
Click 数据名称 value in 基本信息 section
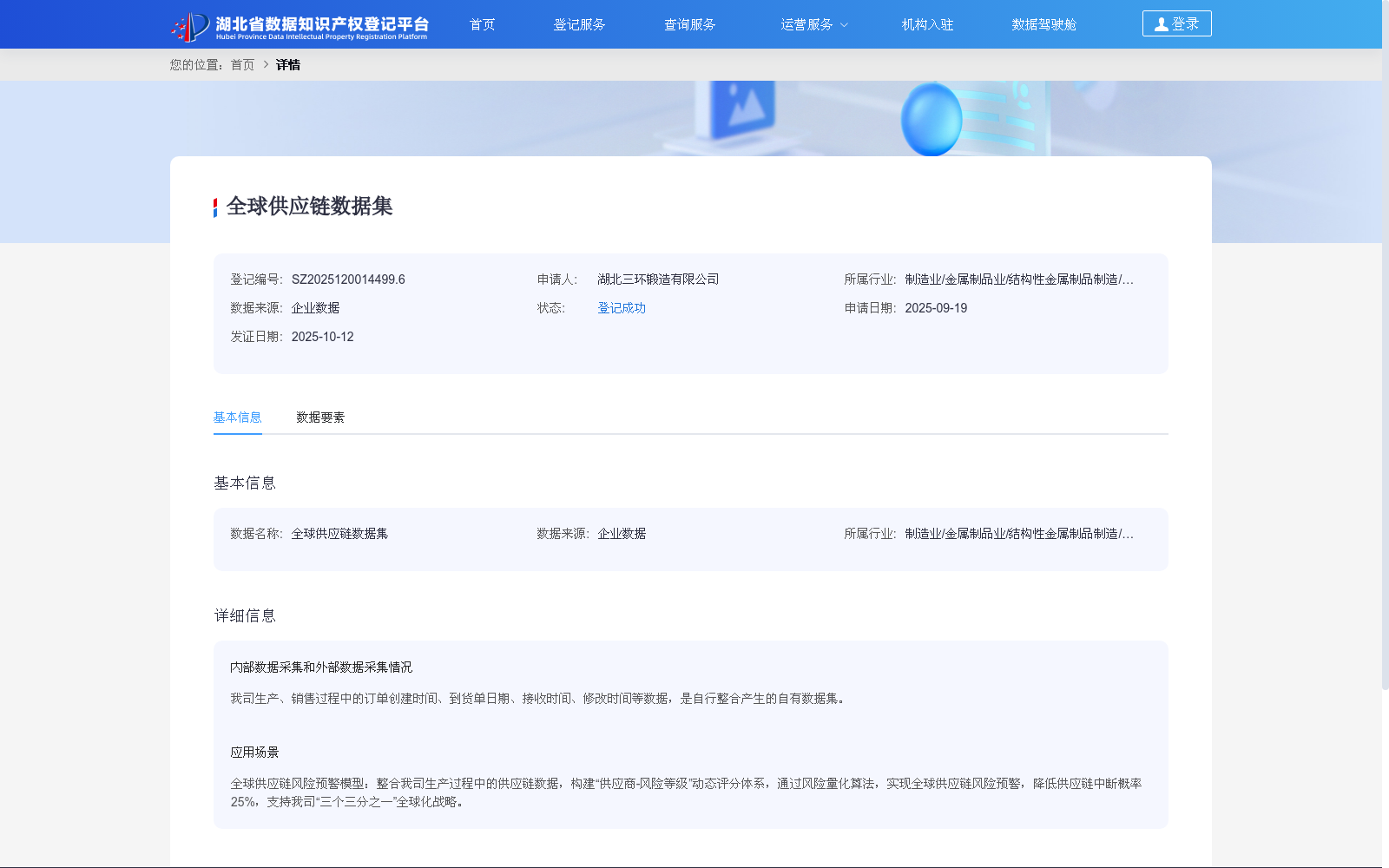[339, 534]
